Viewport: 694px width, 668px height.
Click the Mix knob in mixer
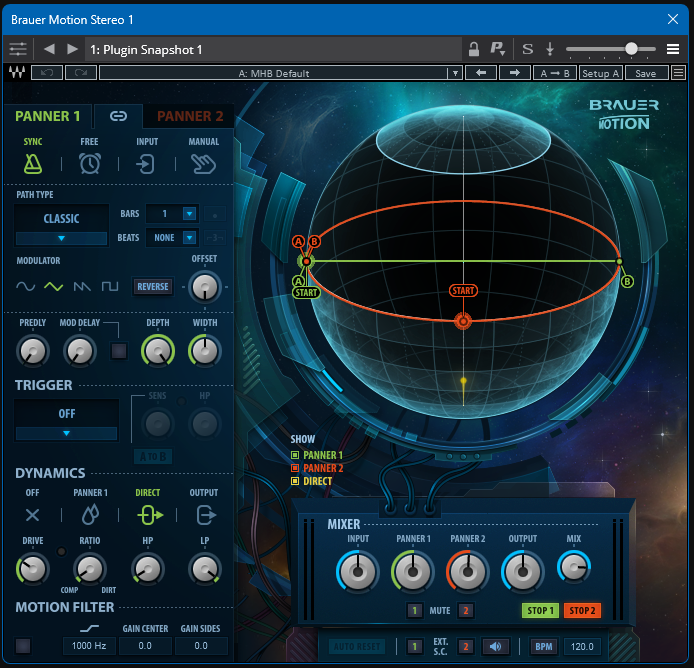(x=574, y=567)
